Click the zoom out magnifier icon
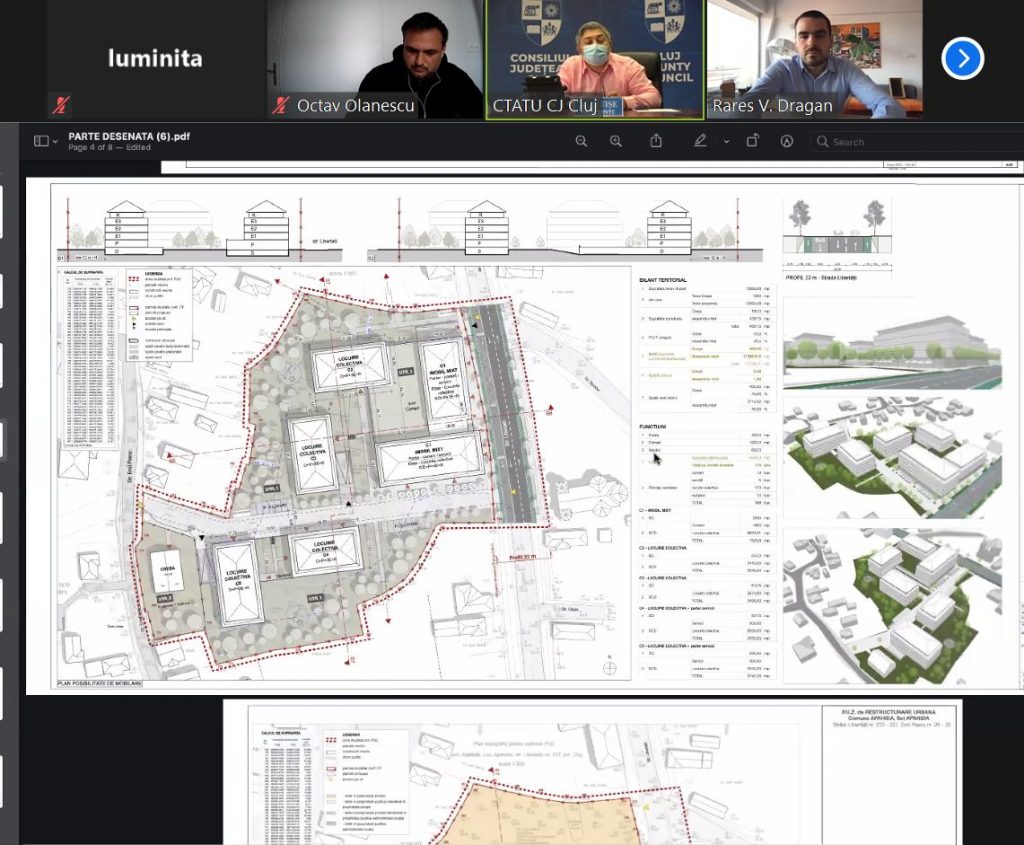1024x845 pixels. (x=581, y=141)
